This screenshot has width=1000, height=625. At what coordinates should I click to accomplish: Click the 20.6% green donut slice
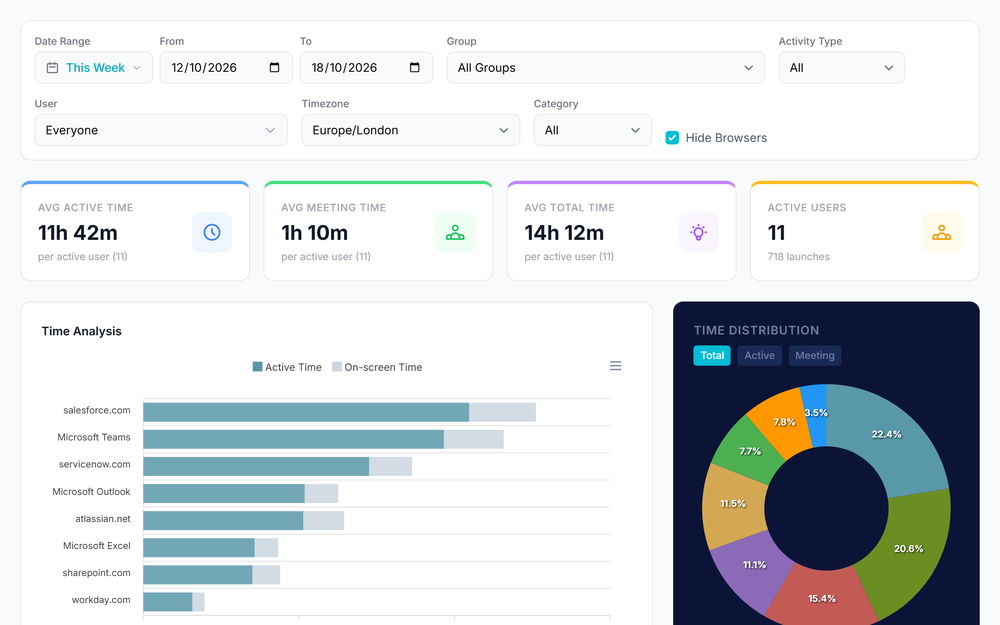pyautogui.click(x=909, y=548)
